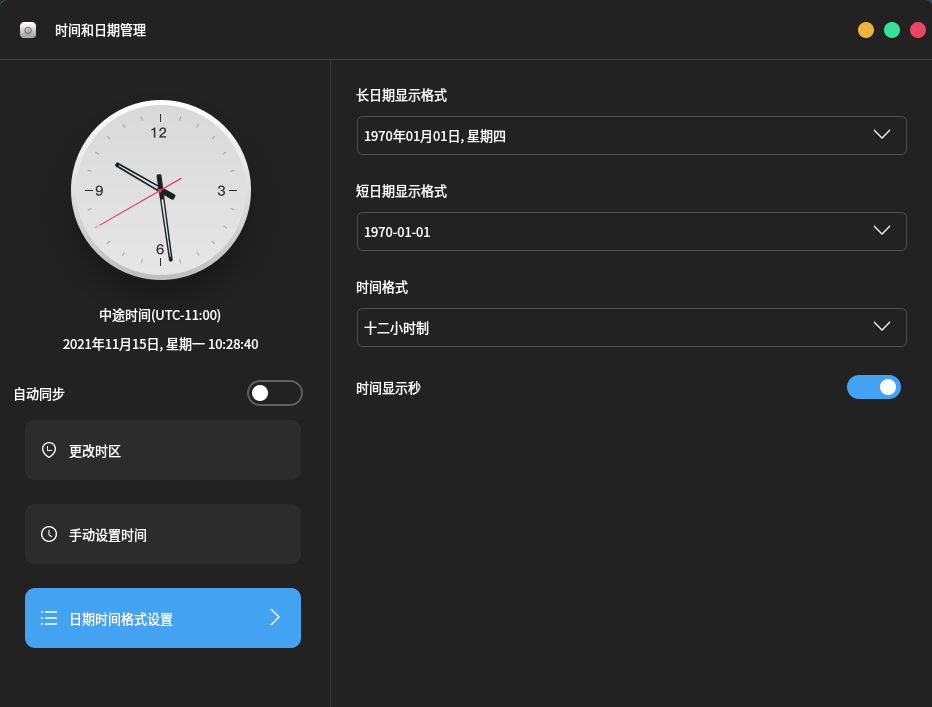
Task: Click the timezone icon beside 更改时区
Action: [49, 450]
